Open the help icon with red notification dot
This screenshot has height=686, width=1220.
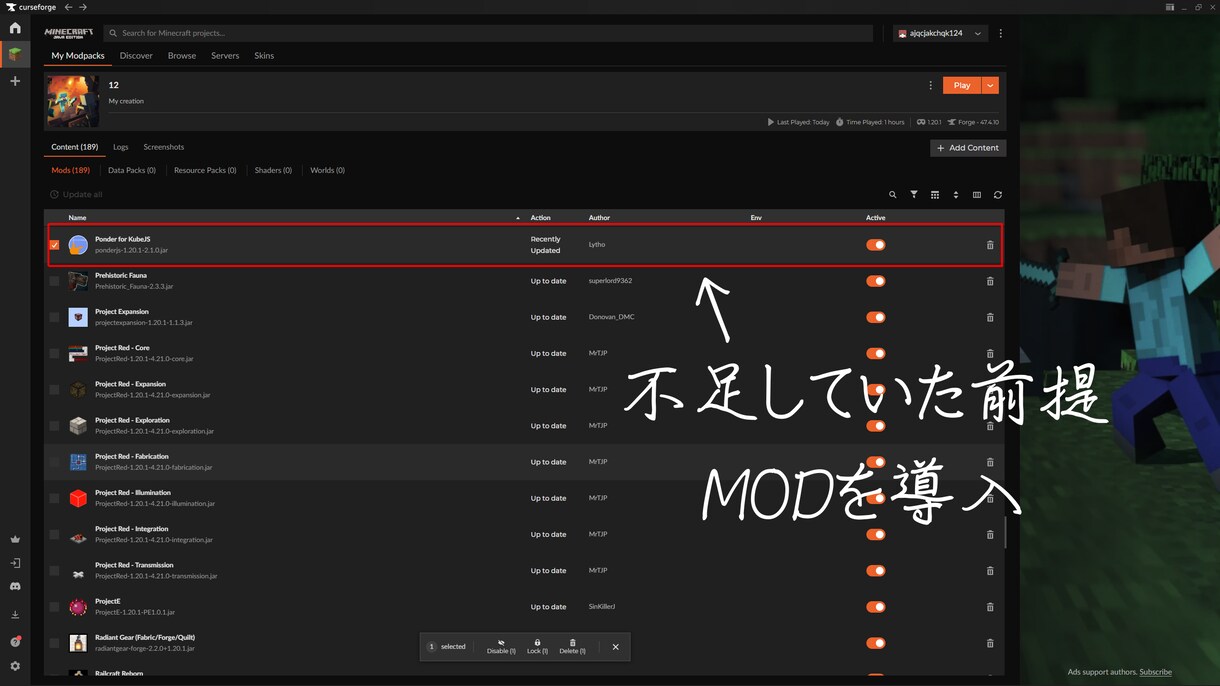tap(15, 641)
